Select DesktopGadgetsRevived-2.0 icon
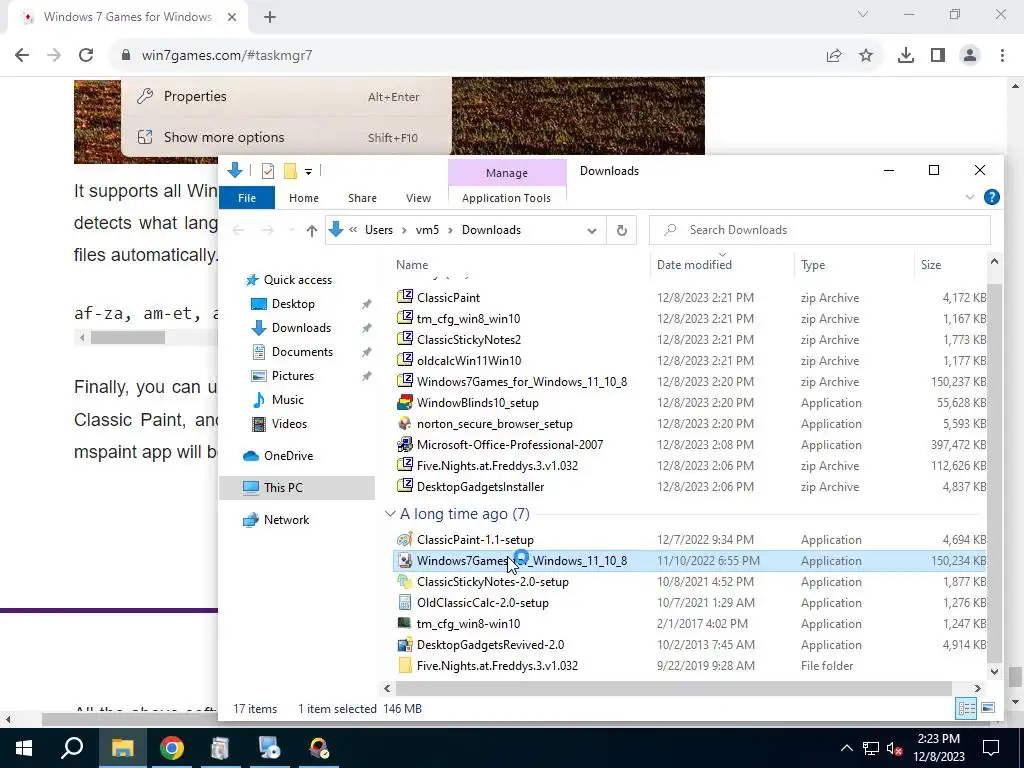The width and height of the screenshot is (1024, 768). 405,645
